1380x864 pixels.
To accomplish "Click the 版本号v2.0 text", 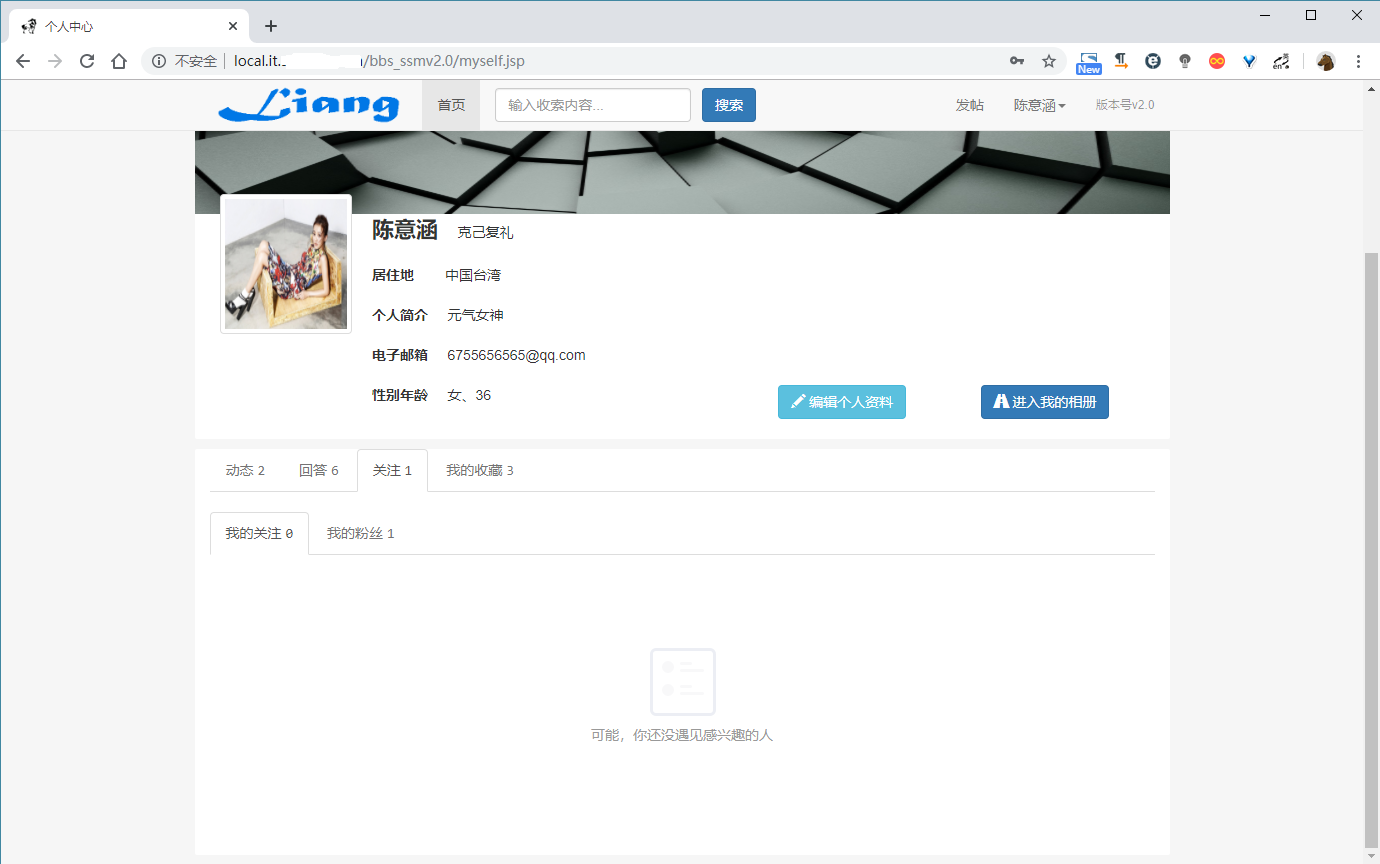I will coord(1125,104).
